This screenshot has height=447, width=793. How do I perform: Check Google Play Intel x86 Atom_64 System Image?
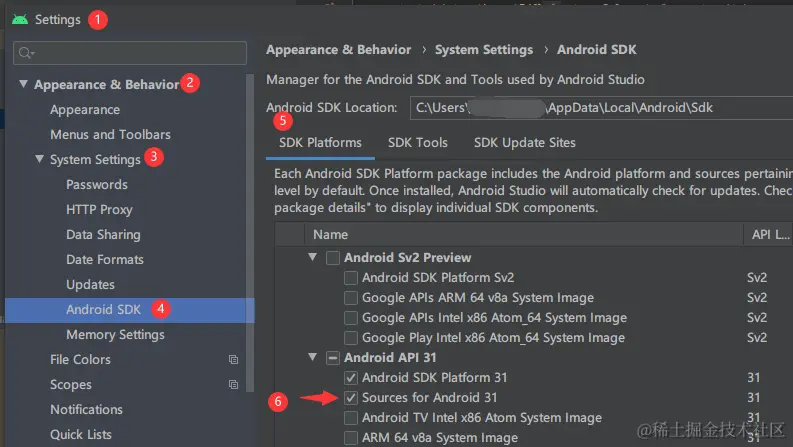coord(350,338)
